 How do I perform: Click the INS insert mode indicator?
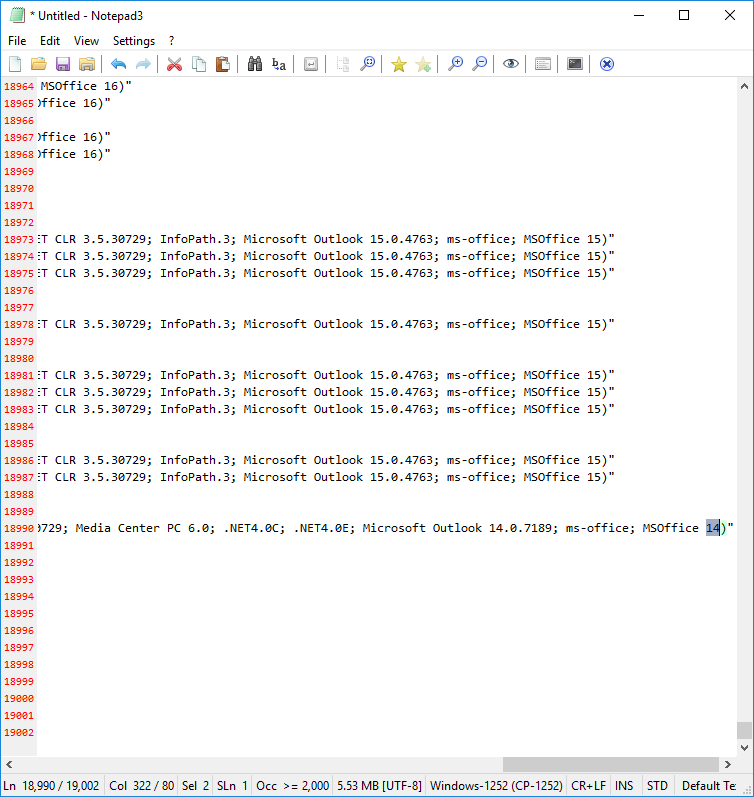[x=624, y=786]
